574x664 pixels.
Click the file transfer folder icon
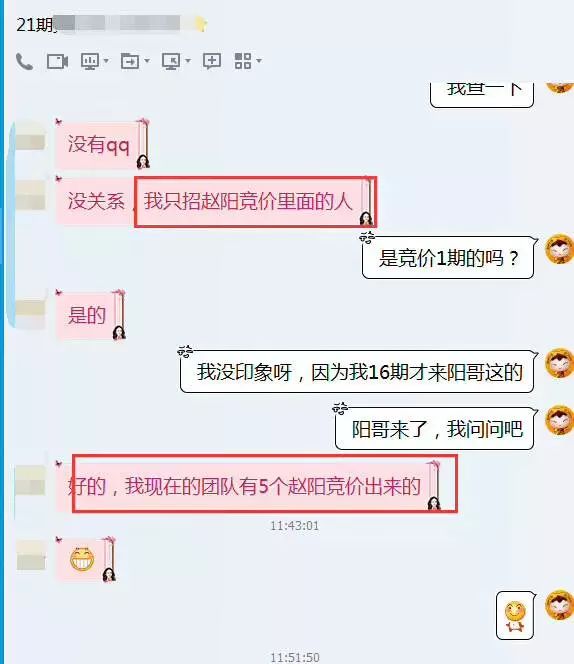tap(130, 61)
